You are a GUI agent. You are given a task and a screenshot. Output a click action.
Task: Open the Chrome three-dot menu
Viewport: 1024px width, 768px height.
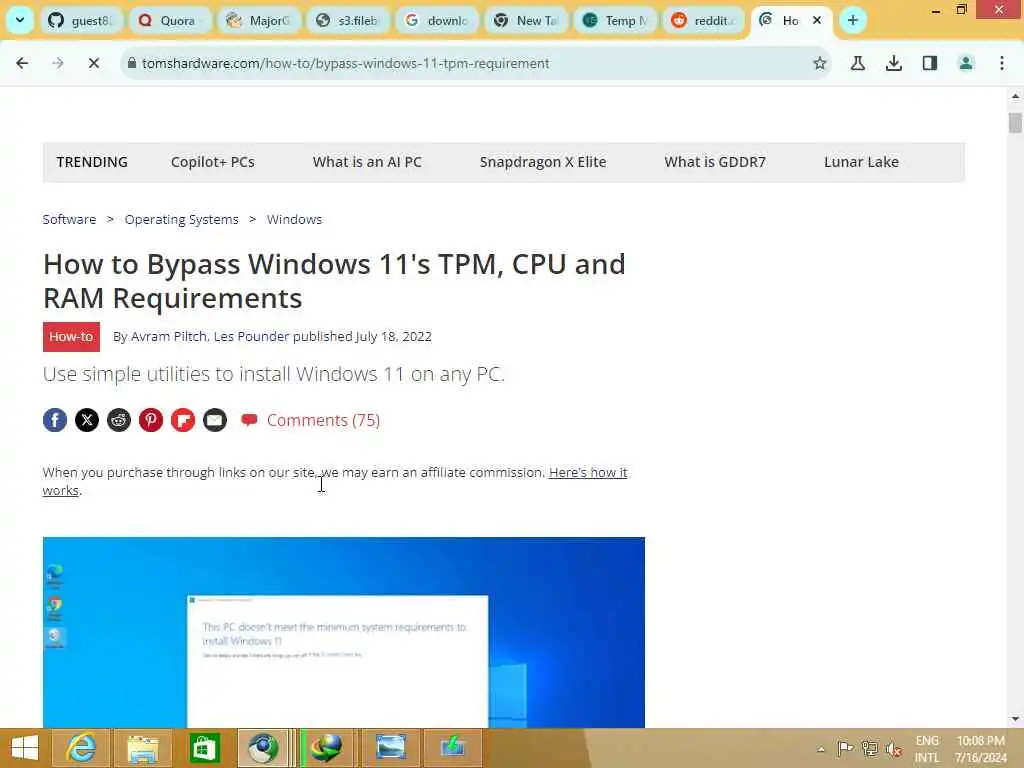click(1001, 63)
